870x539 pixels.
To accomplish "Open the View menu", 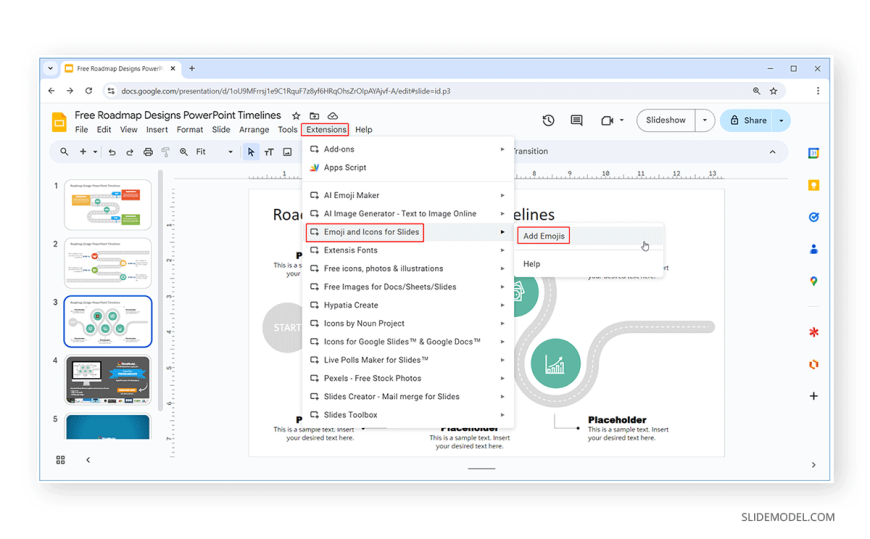I will tap(128, 129).
